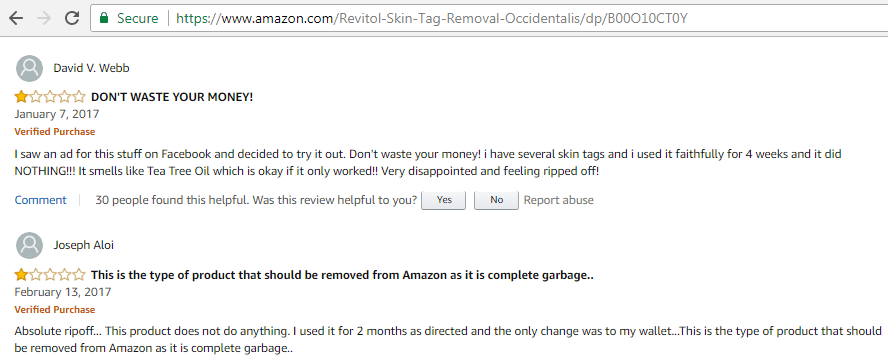Click Comment link under David's review

pyautogui.click(x=40, y=200)
